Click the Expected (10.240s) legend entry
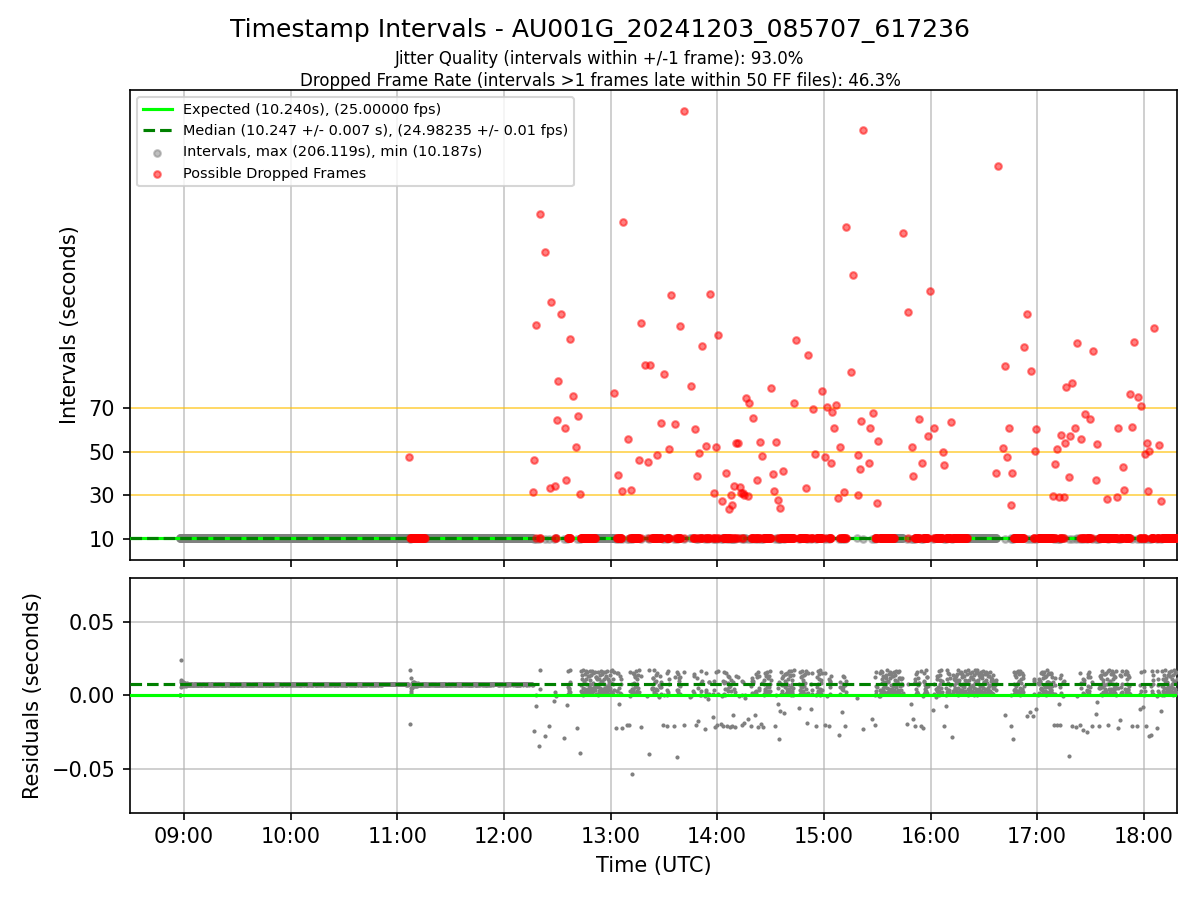 pos(312,109)
